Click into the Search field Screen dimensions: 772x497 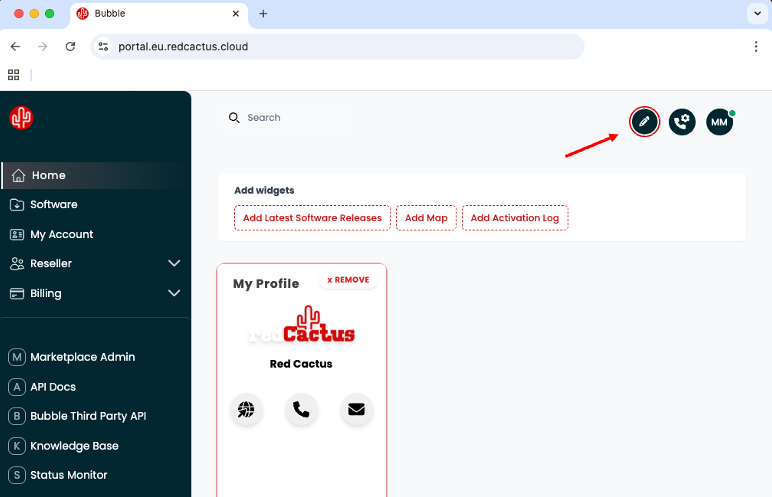click(x=290, y=118)
